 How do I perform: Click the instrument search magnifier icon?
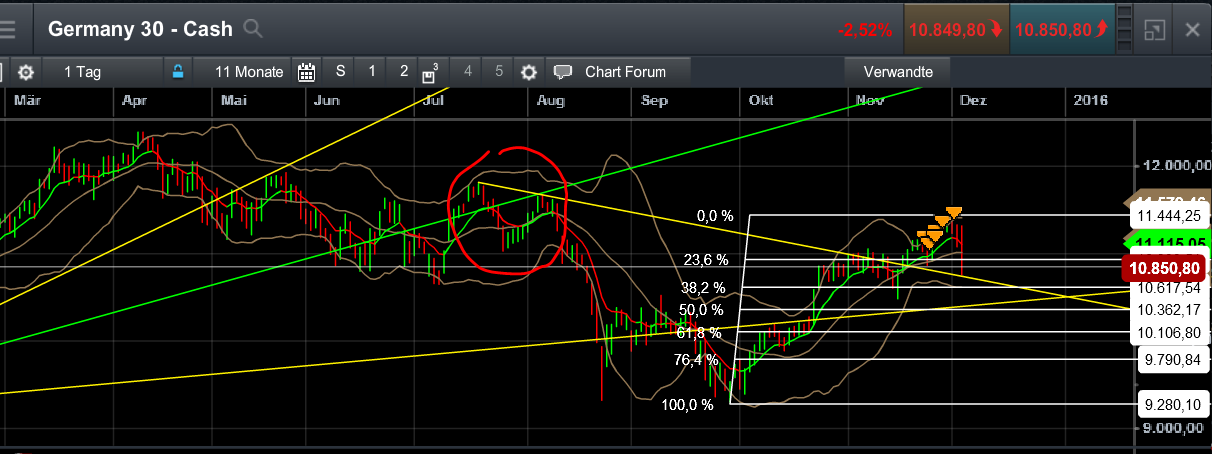point(253,29)
